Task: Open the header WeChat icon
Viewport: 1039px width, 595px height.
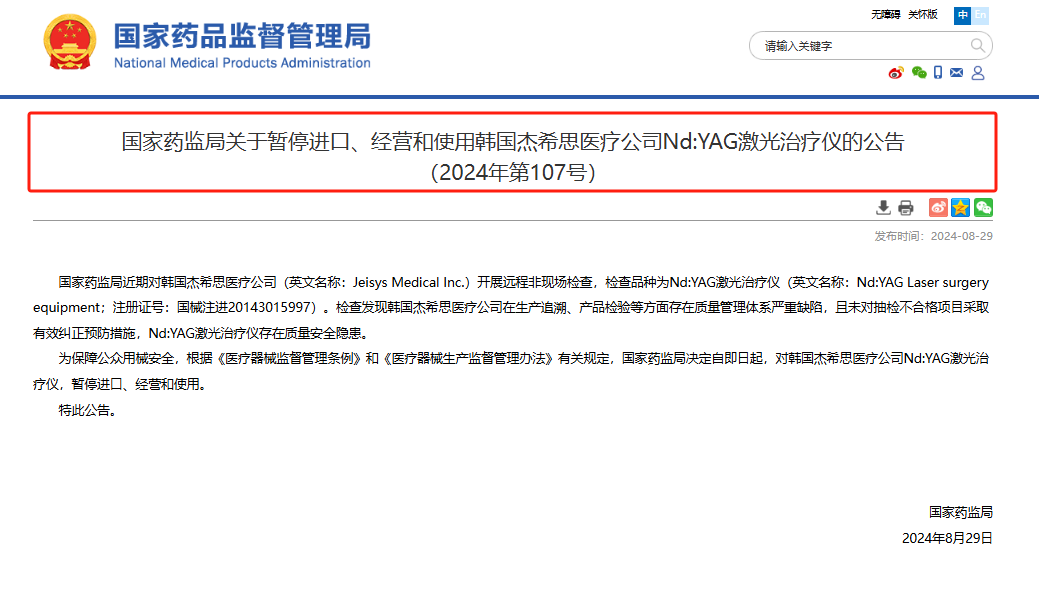Action: pyautogui.click(x=919, y=73)
